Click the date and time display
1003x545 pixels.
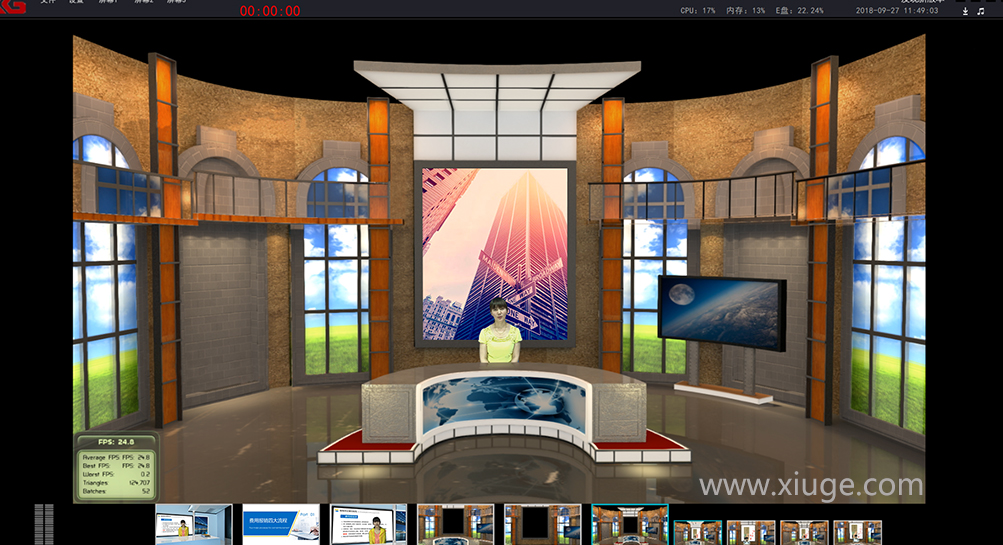pyautogui.click(x=897, y=10)
